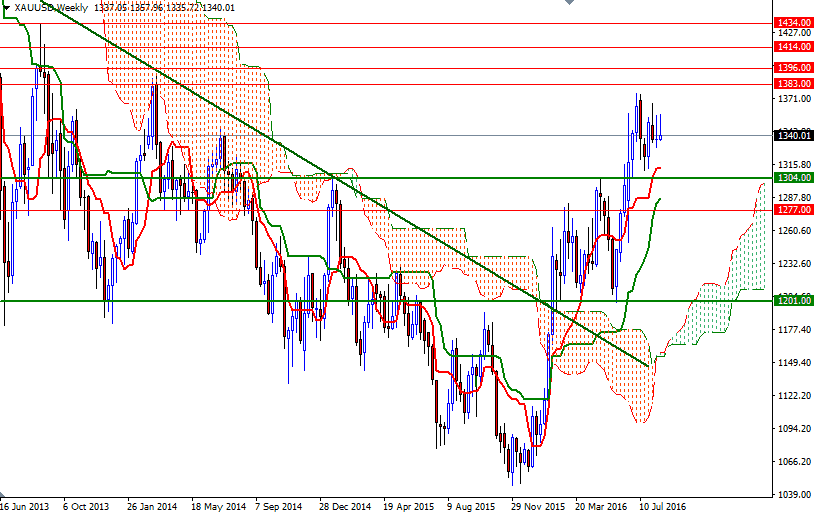Click the 20 Mar 2016 date label

601,506
